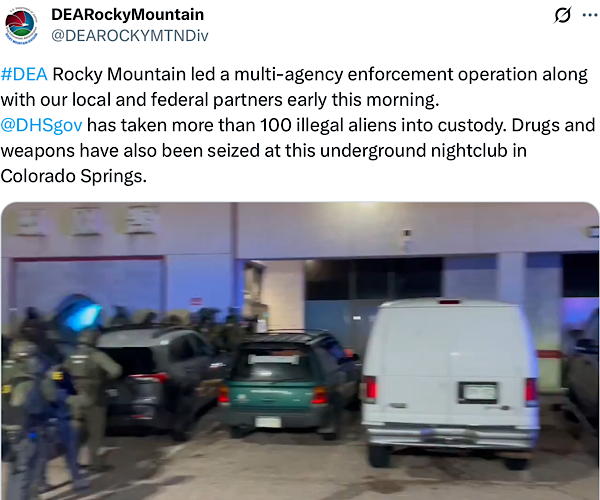The image size is (600, 500).
Task: Click the white van's license plate
Action: click(478, 393)
